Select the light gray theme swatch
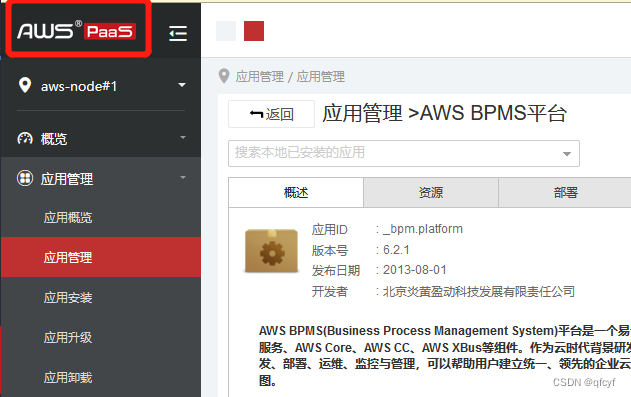The height and width of the screenshot is (397, 631). coord(226,31)
